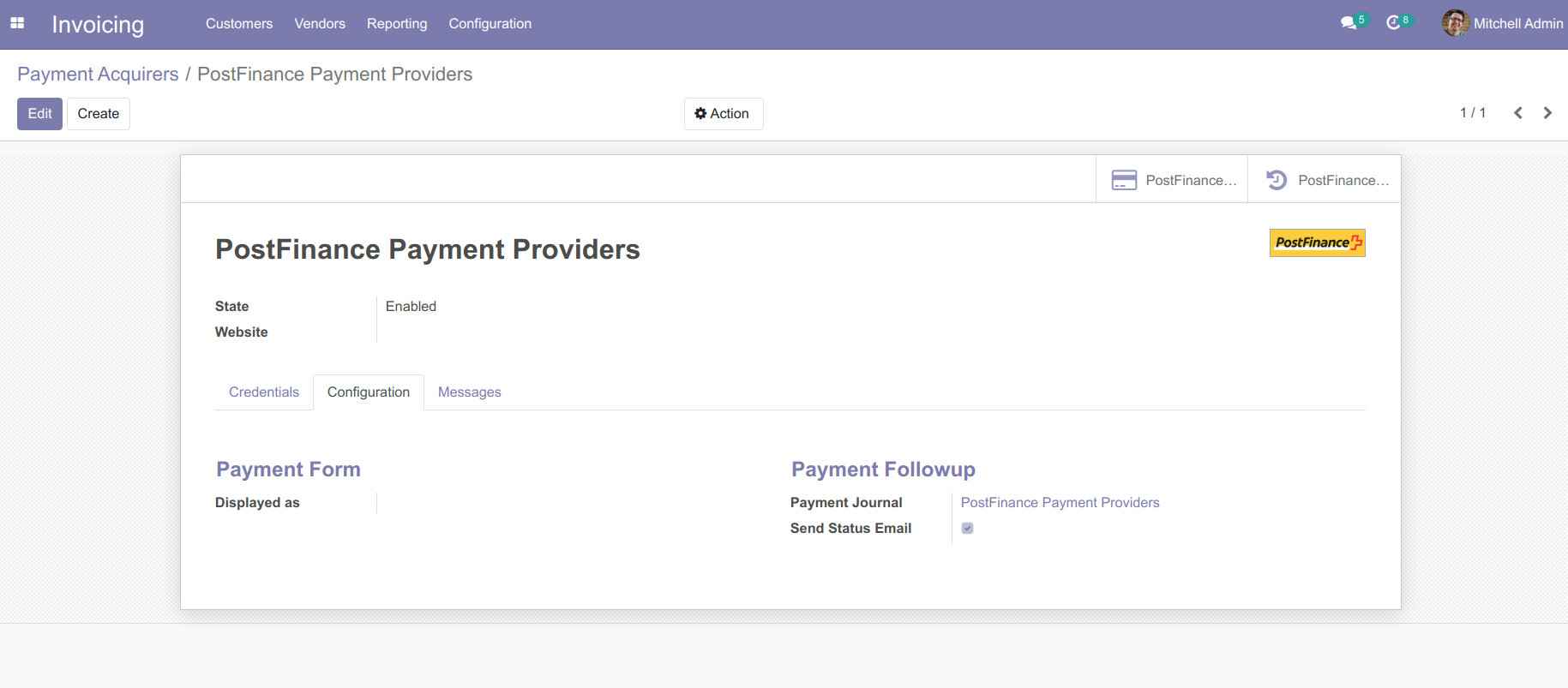Open the conversations chat icon
The width and height of the screenshot is (1568, 688).
pyautogui.click(x=1349, y=23)
